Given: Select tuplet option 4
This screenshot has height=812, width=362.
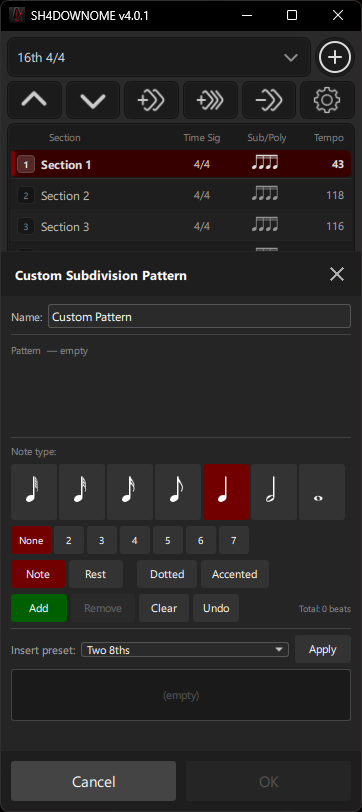Looking at the screenshot, I should pyautogui.click(x=135, y=540).
